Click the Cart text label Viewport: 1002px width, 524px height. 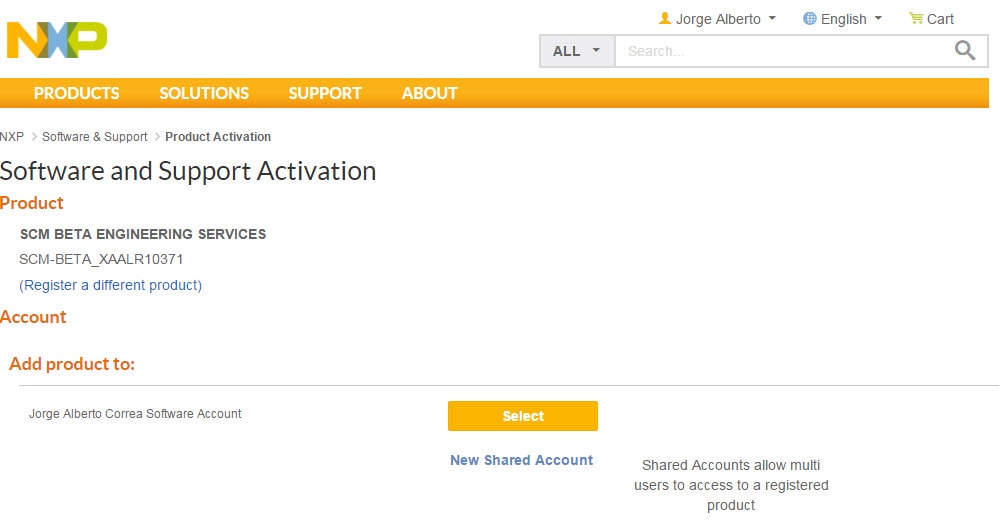(x=940, y=19)
